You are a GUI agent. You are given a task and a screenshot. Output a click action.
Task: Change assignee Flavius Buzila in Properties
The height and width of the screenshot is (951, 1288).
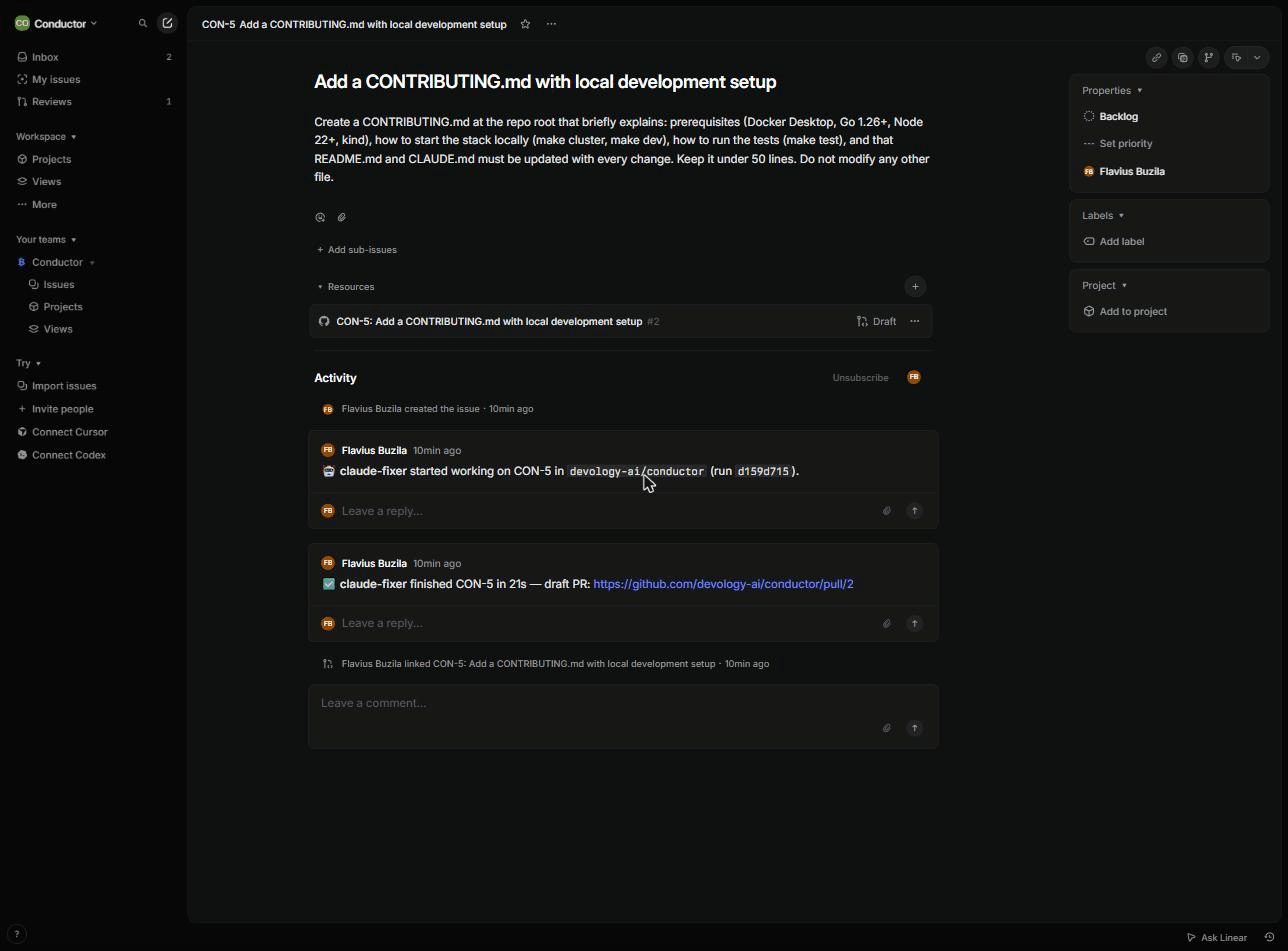point(1123,172)
